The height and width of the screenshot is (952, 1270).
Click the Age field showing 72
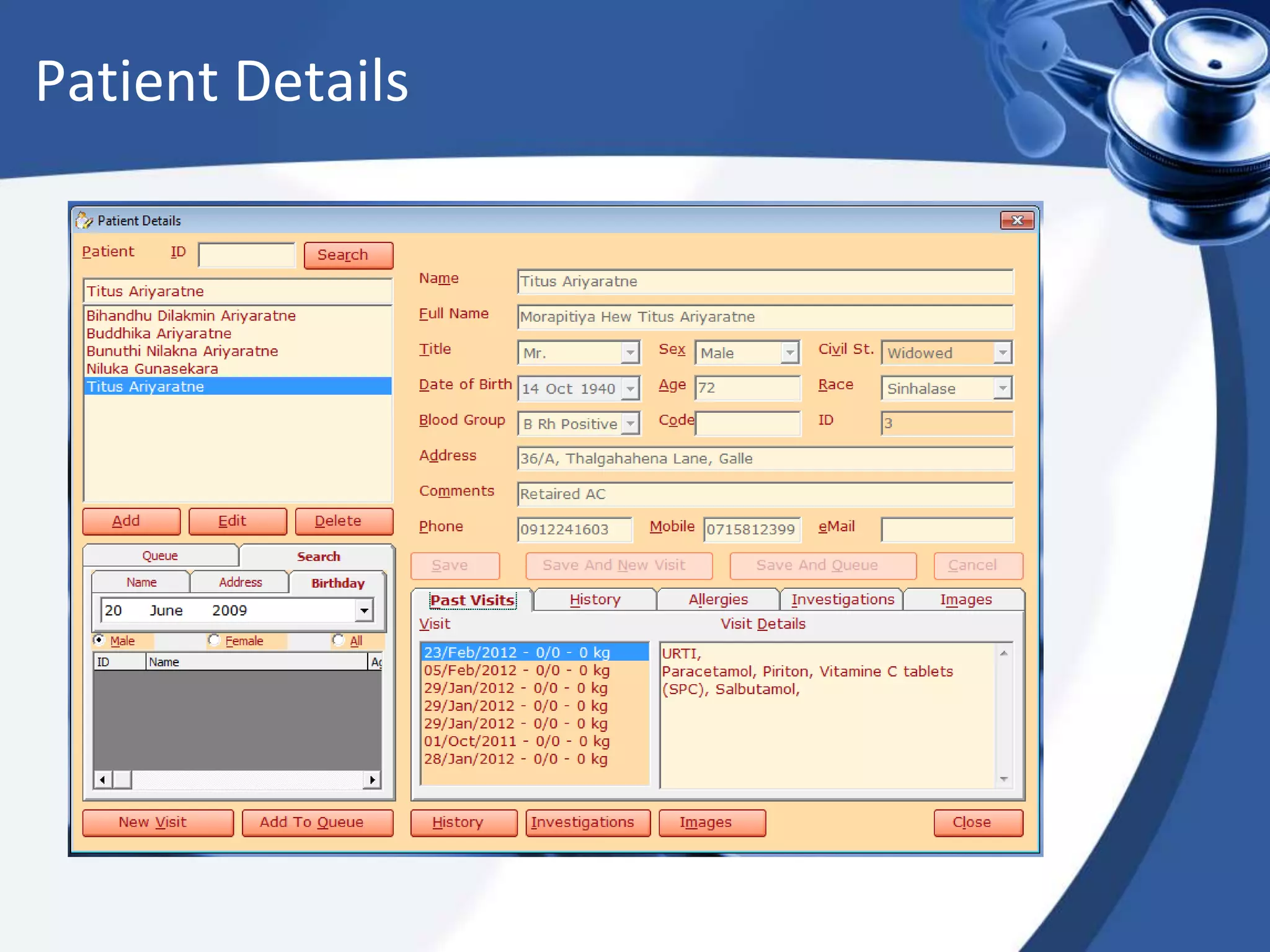(x=747, y=388)
